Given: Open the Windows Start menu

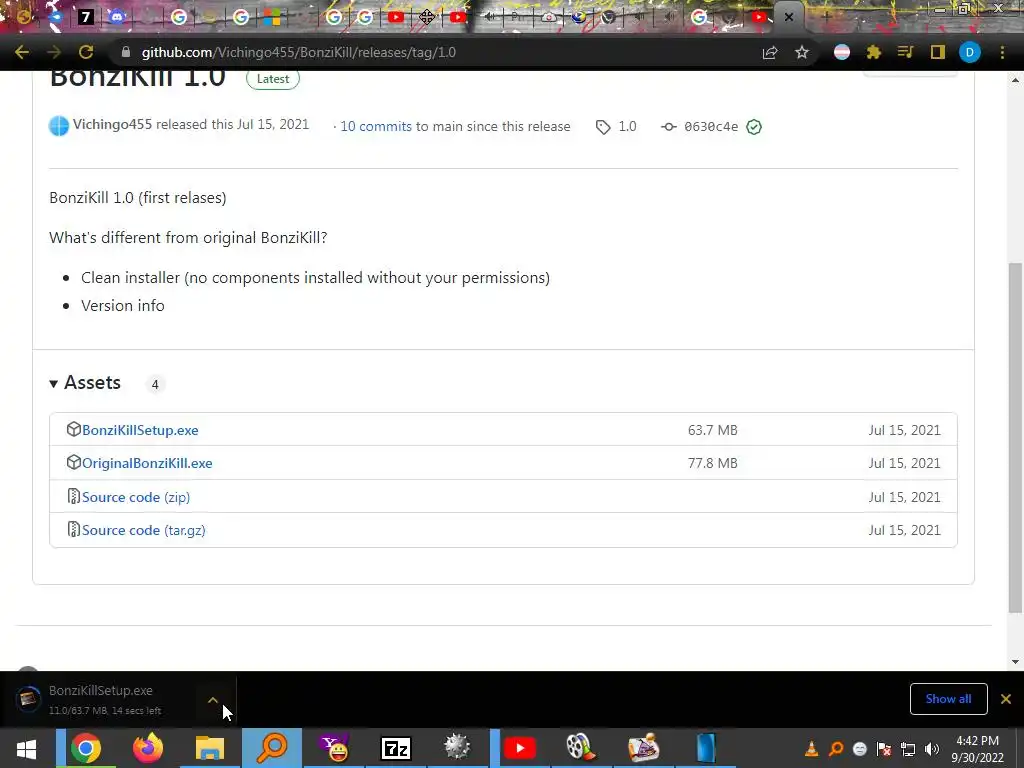Looking at the screenshot, I should point(26,748).
